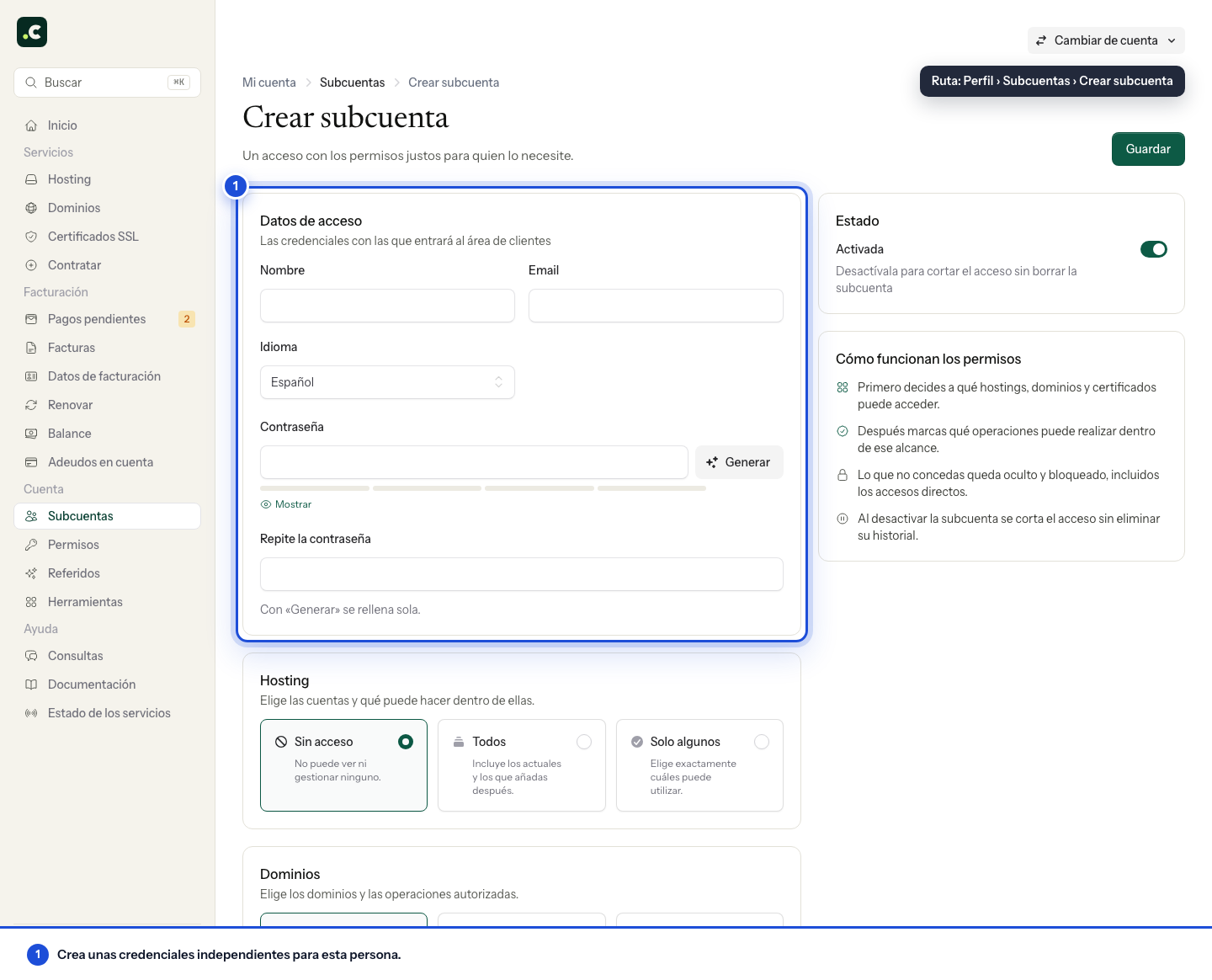Click the Todos card stack icon
The height and width of the screenshot is (980, 1212).
pyautogui.click(x=459, y=742)
